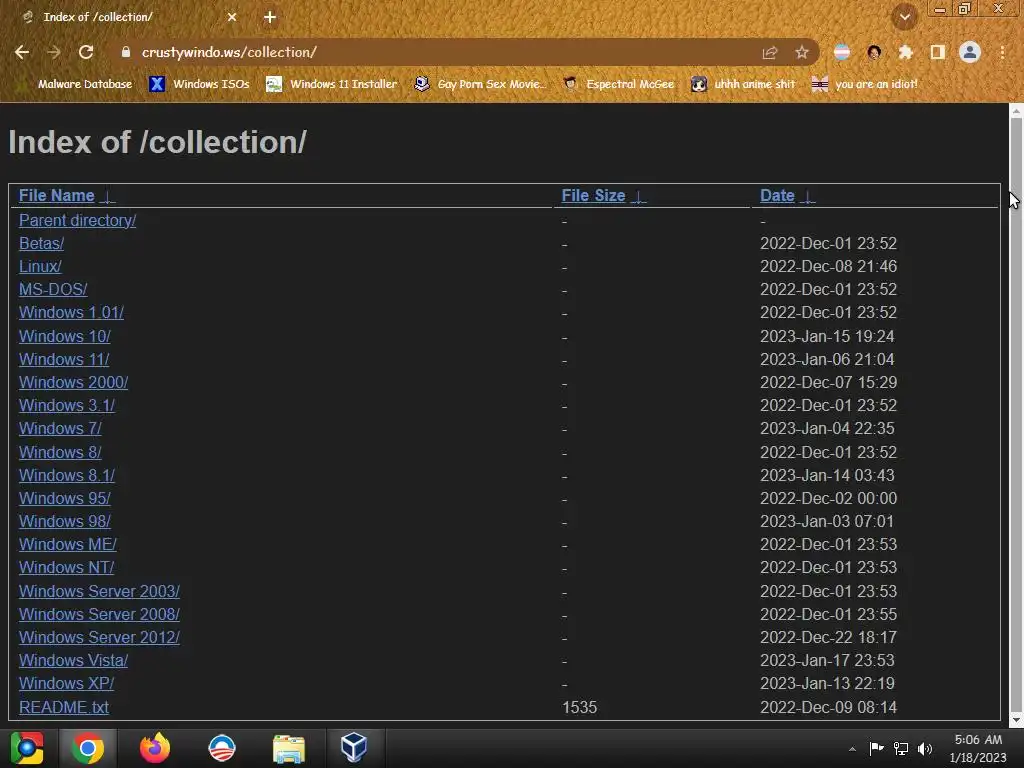Open the Linux/ folder
Screen dimensions: 1024x768
(40, 266)
